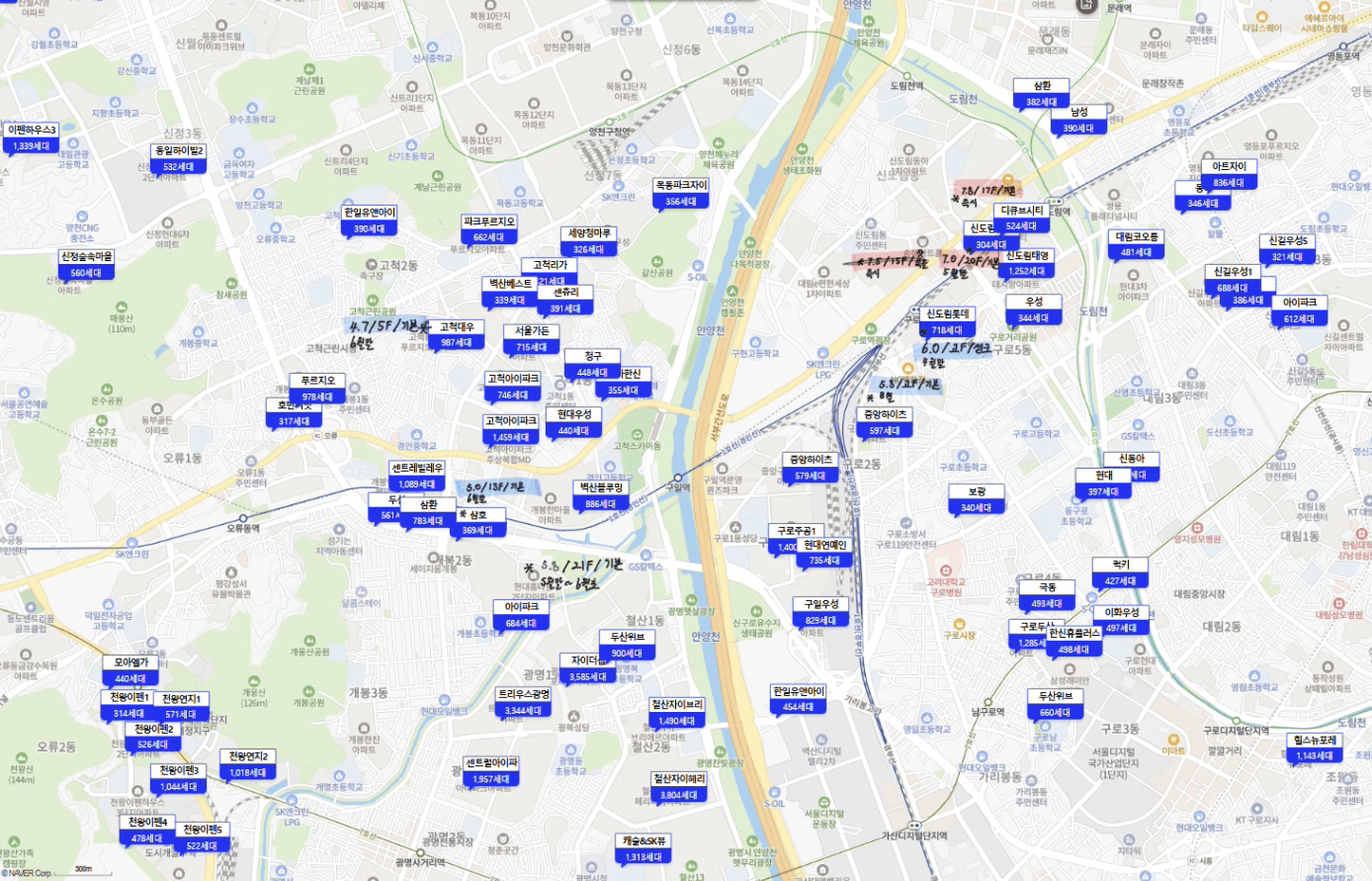This screenshot has height=881, width=1372.
Task: Click the 대림중앙시장 map label
Action: coord(1199,593)
